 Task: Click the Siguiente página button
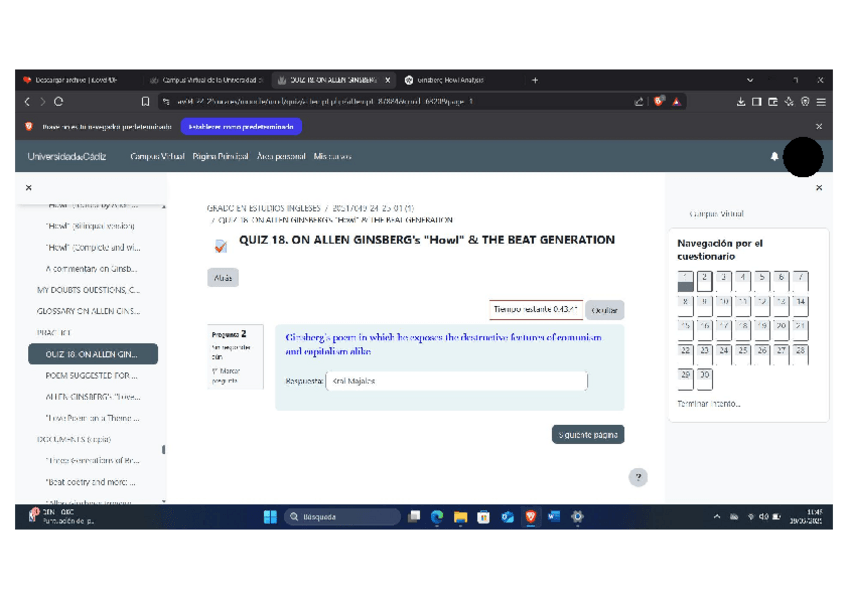588,434
